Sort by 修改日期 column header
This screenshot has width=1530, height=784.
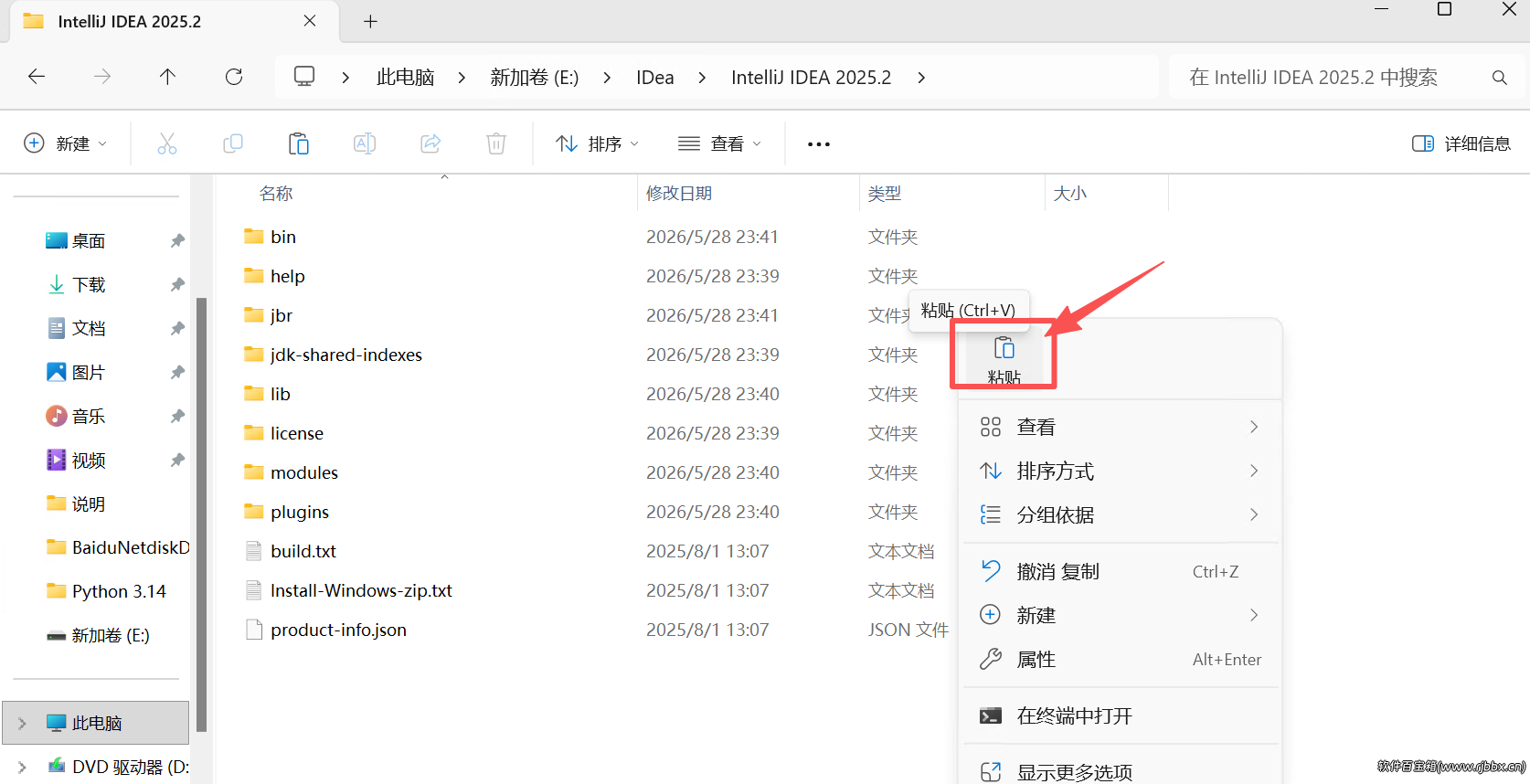click(x=679, y=193)
